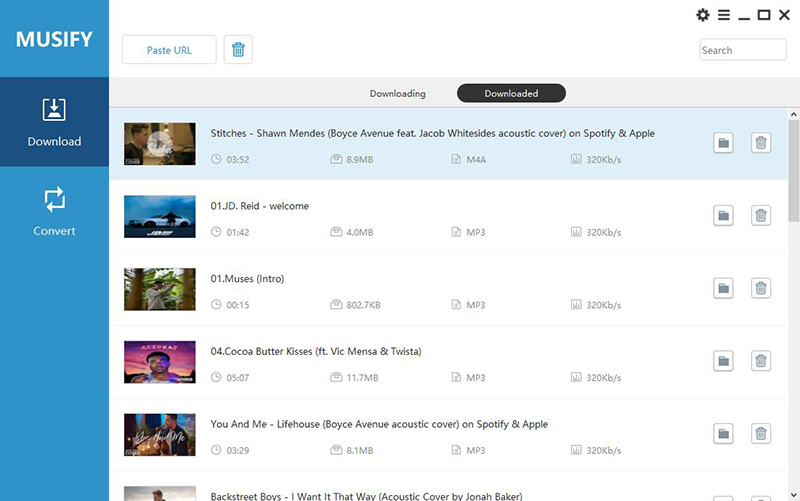Image resolution: width=800 pixels, height=501 pixels.
Task: Open the Download section in sidebar
Action: 54,122
